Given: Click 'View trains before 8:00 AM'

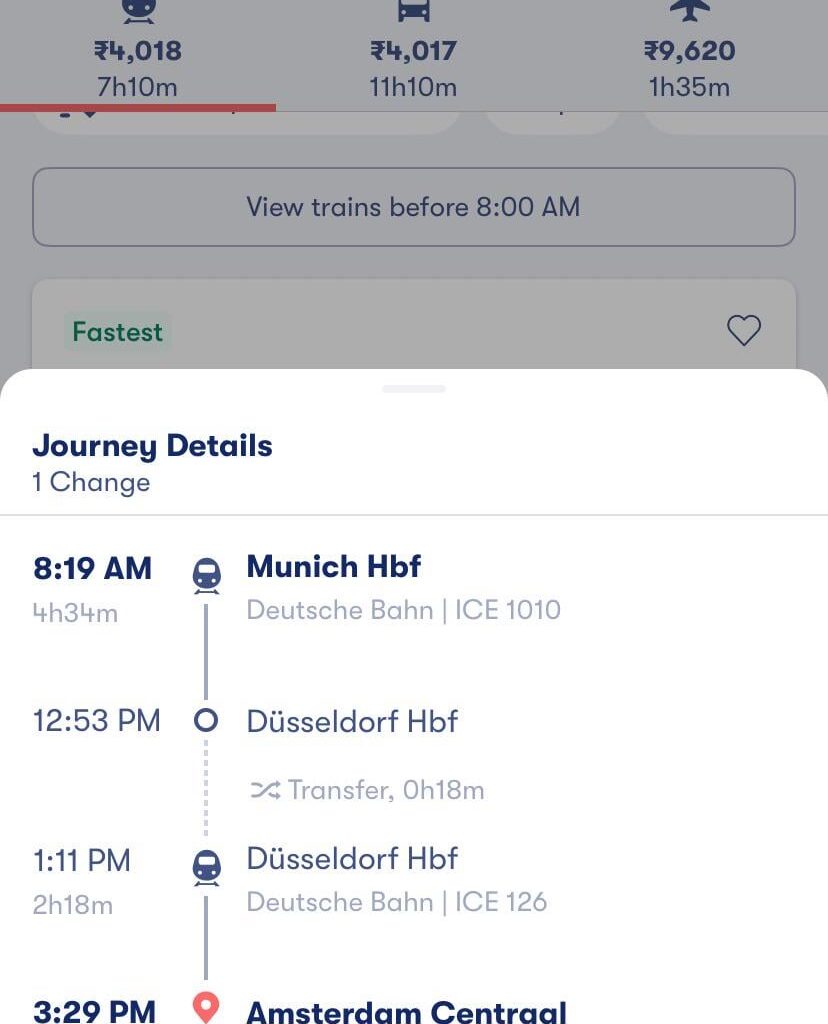Looking at the screenshot, I should 413,207.
